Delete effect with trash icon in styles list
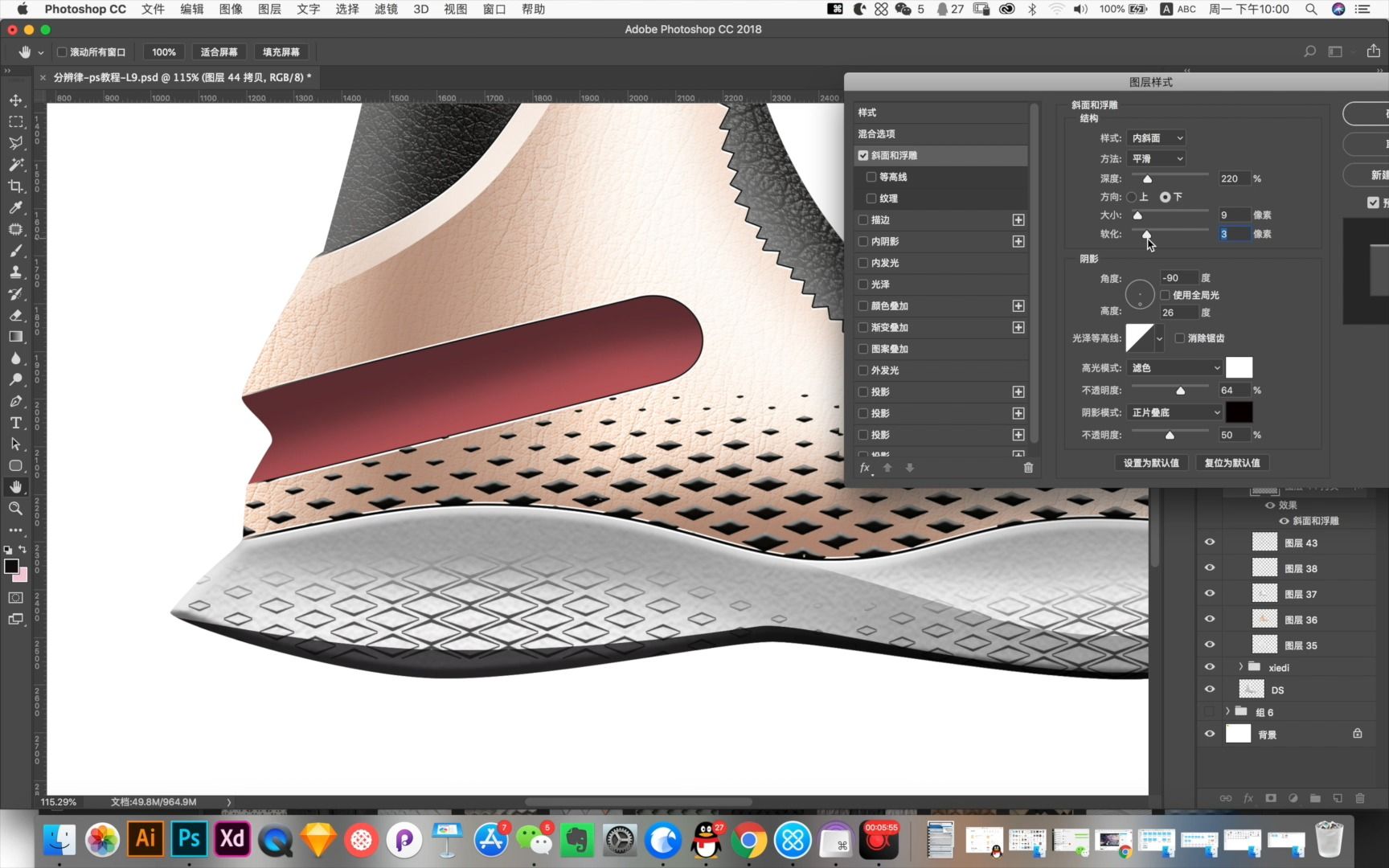The width and height of the screenshot is (1389, 868). point(1028,468)
